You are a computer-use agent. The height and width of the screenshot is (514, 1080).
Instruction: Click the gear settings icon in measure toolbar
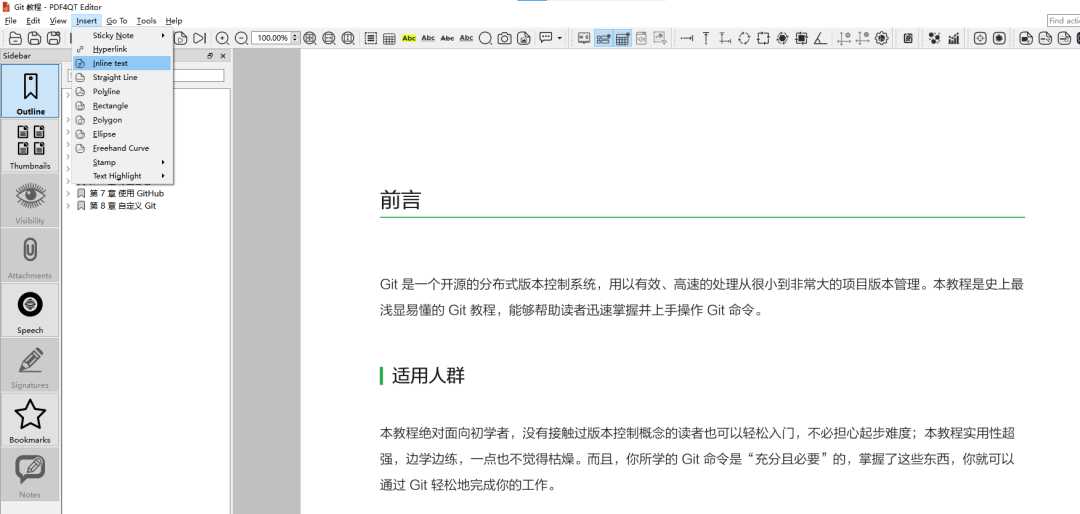(881, 39)
